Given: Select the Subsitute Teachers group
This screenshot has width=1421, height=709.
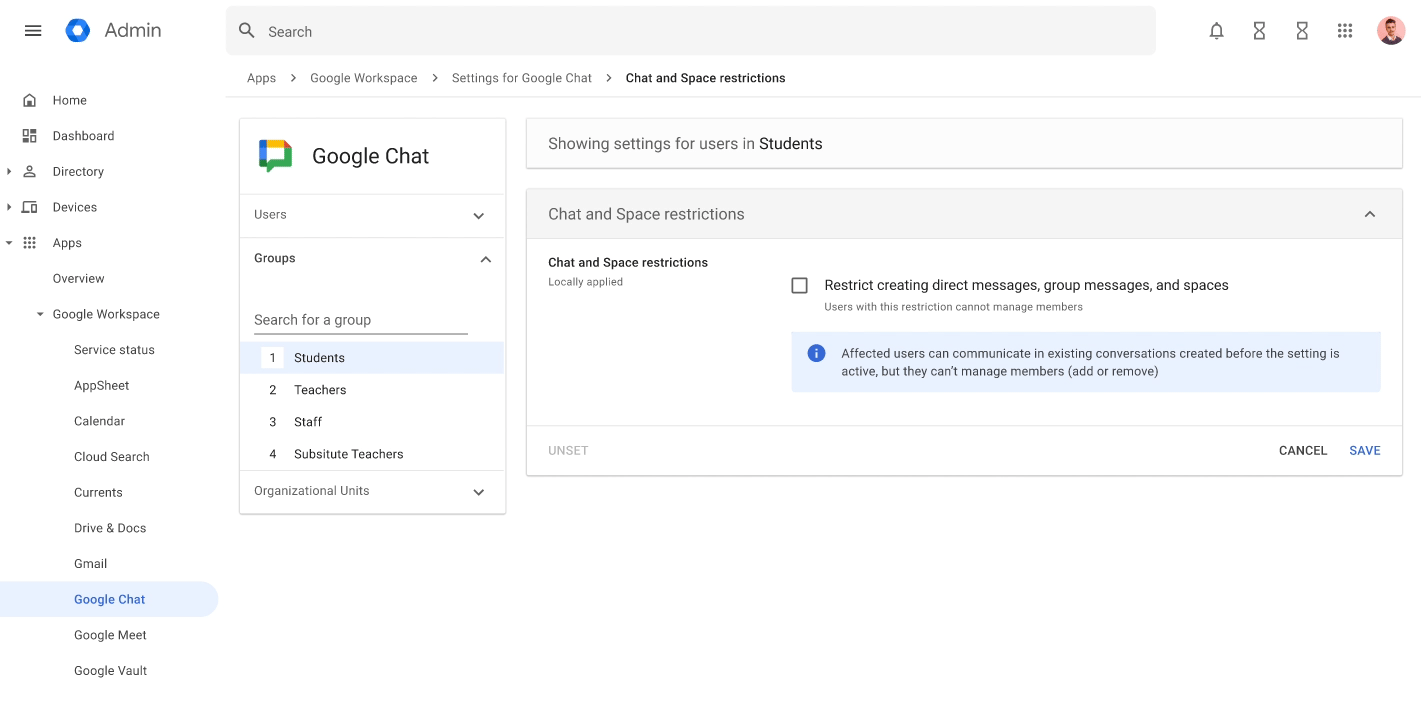Looking at the screenshot, I should tap(372, 454).
